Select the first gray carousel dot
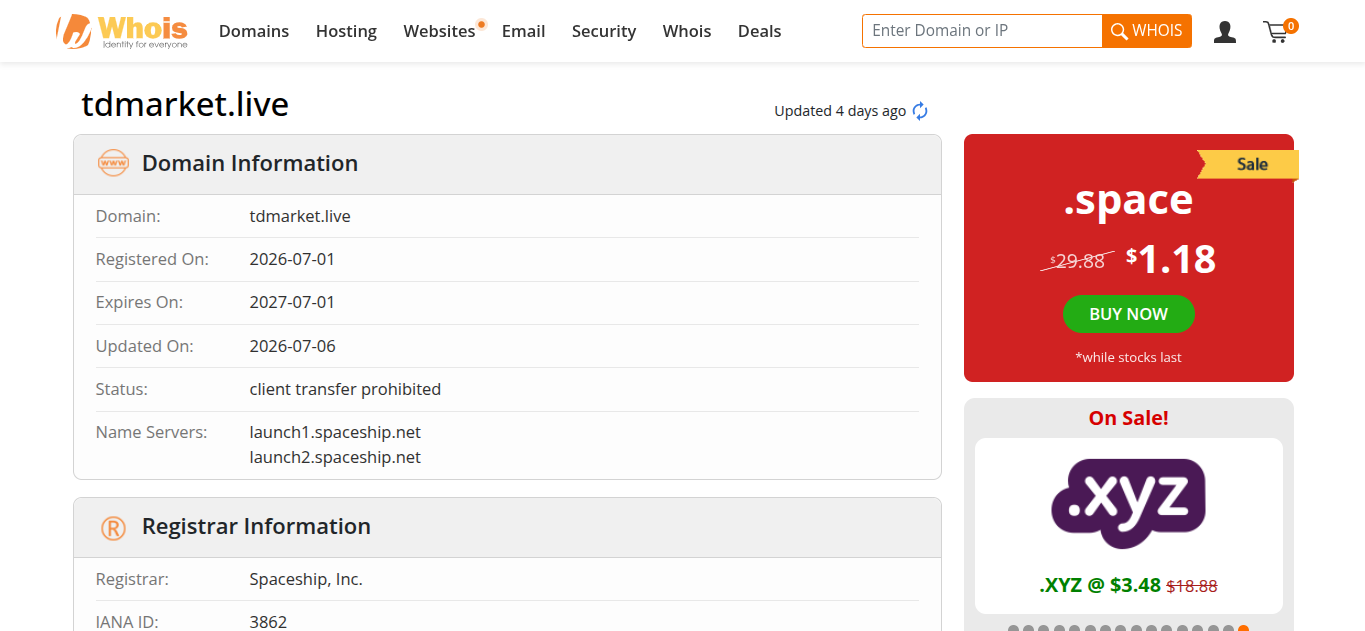 pos(1013,628)
